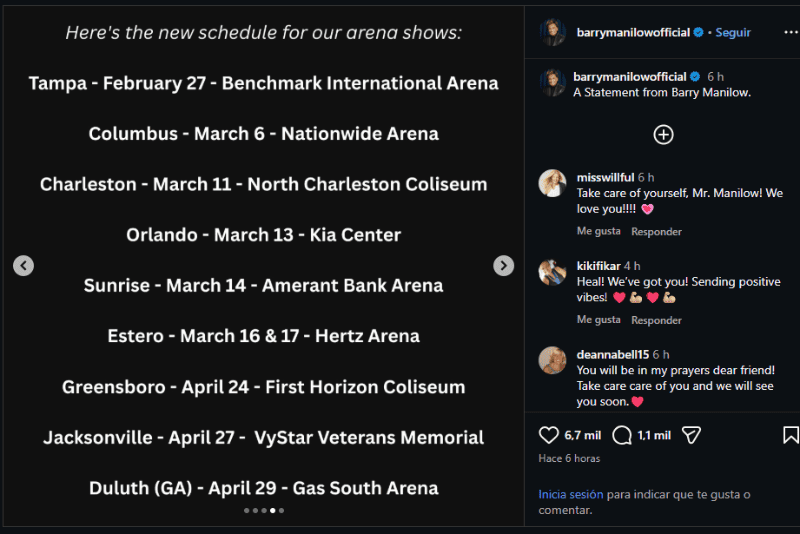Like misswillful's comment with Me gusta
The width and height of the screenshot is (800, 534).
tap(598, 232)
